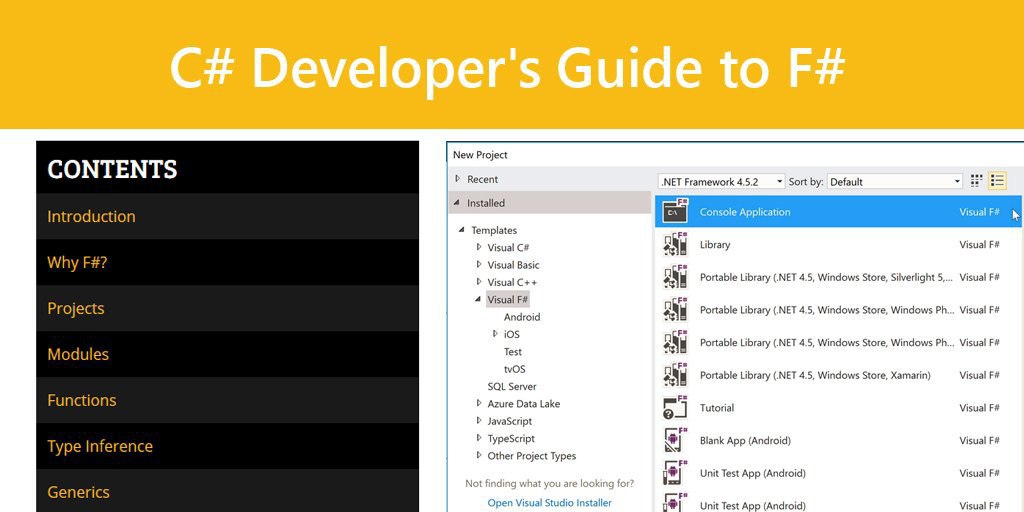The width and height of the screenshot is (1024, 512).
Task: Open the .NET Framework 4.5.2 dropdown
Action: tap(721, 182)
